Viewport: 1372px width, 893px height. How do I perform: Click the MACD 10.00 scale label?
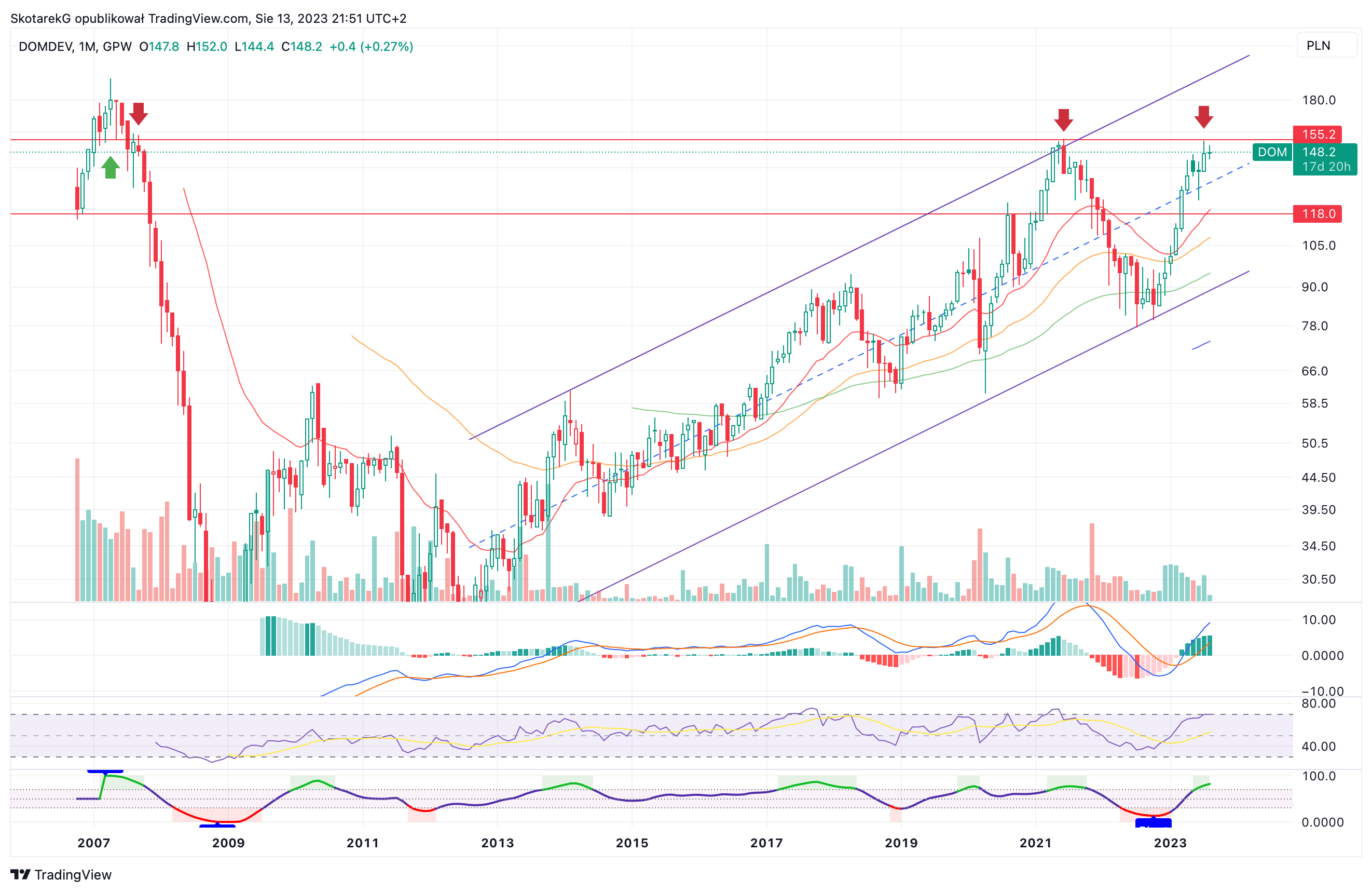tap(1319, 620)
